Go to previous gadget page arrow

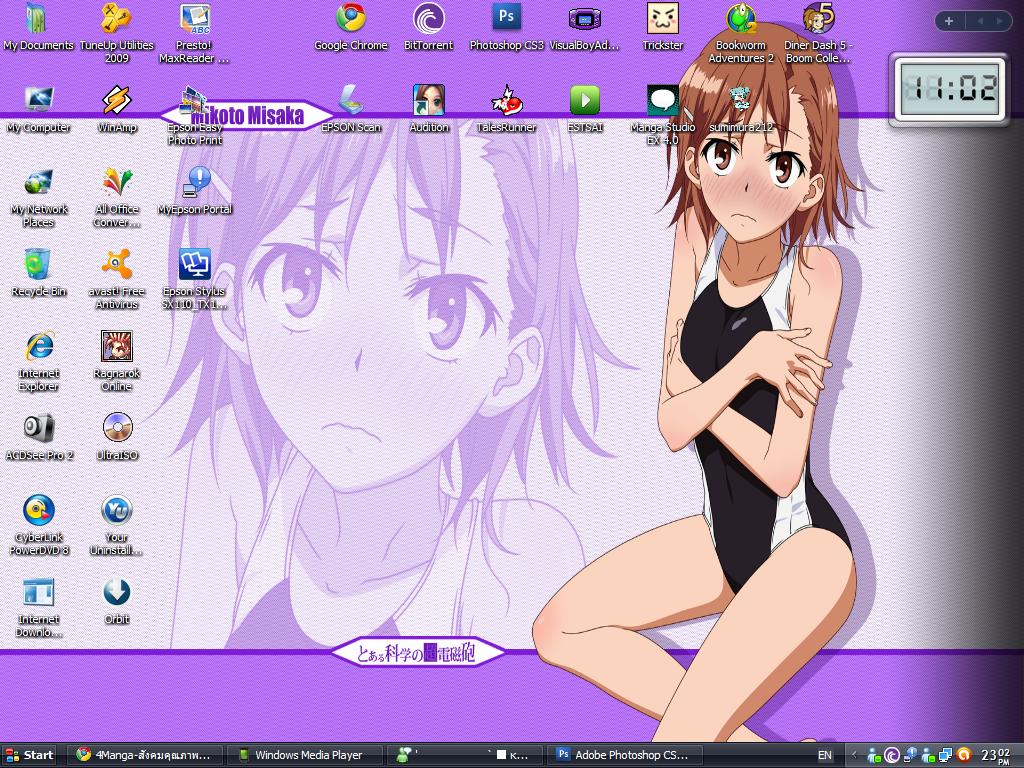point(980,21)
